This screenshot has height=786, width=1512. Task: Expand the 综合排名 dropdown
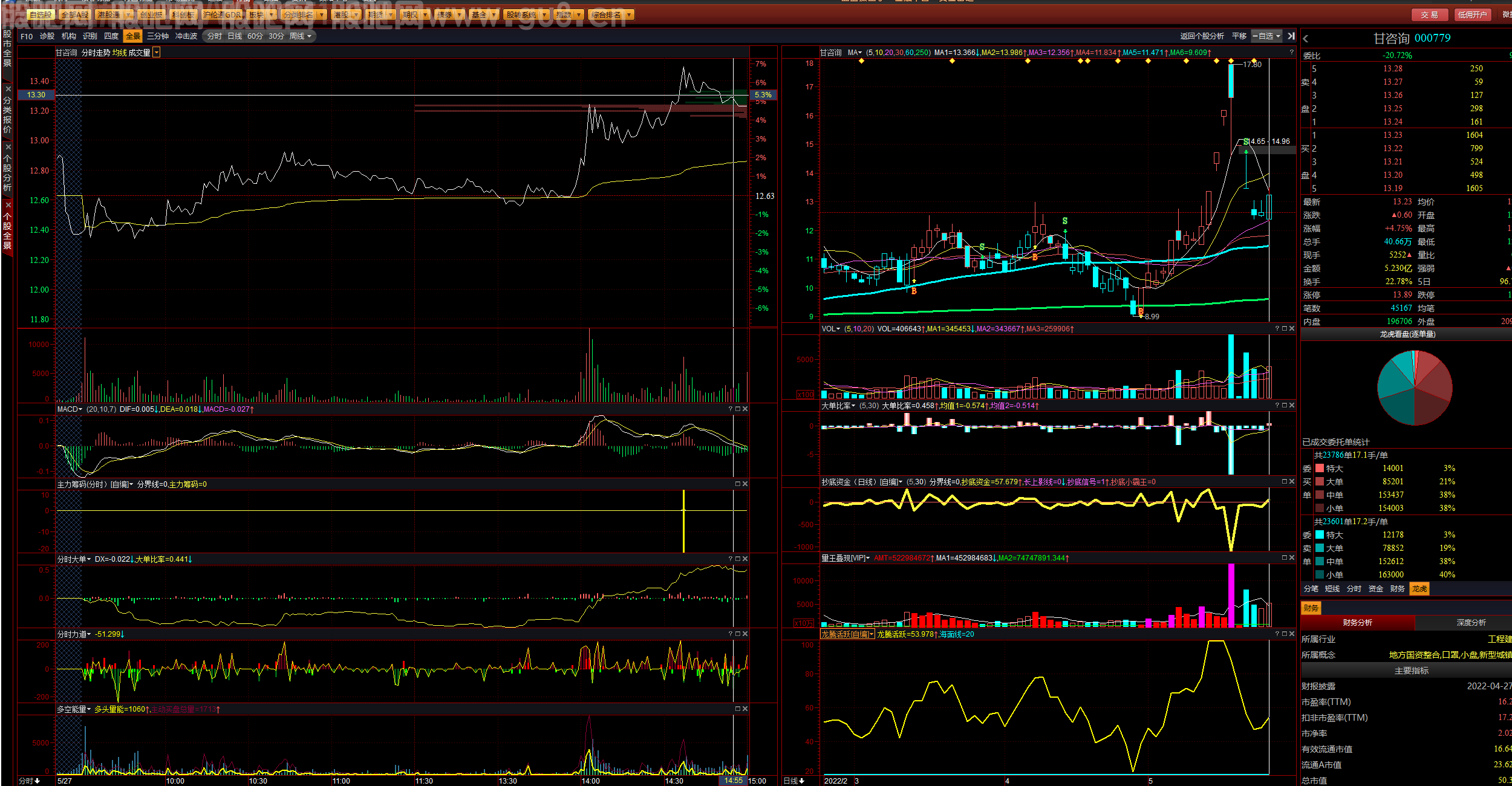(x=630, y=15)
